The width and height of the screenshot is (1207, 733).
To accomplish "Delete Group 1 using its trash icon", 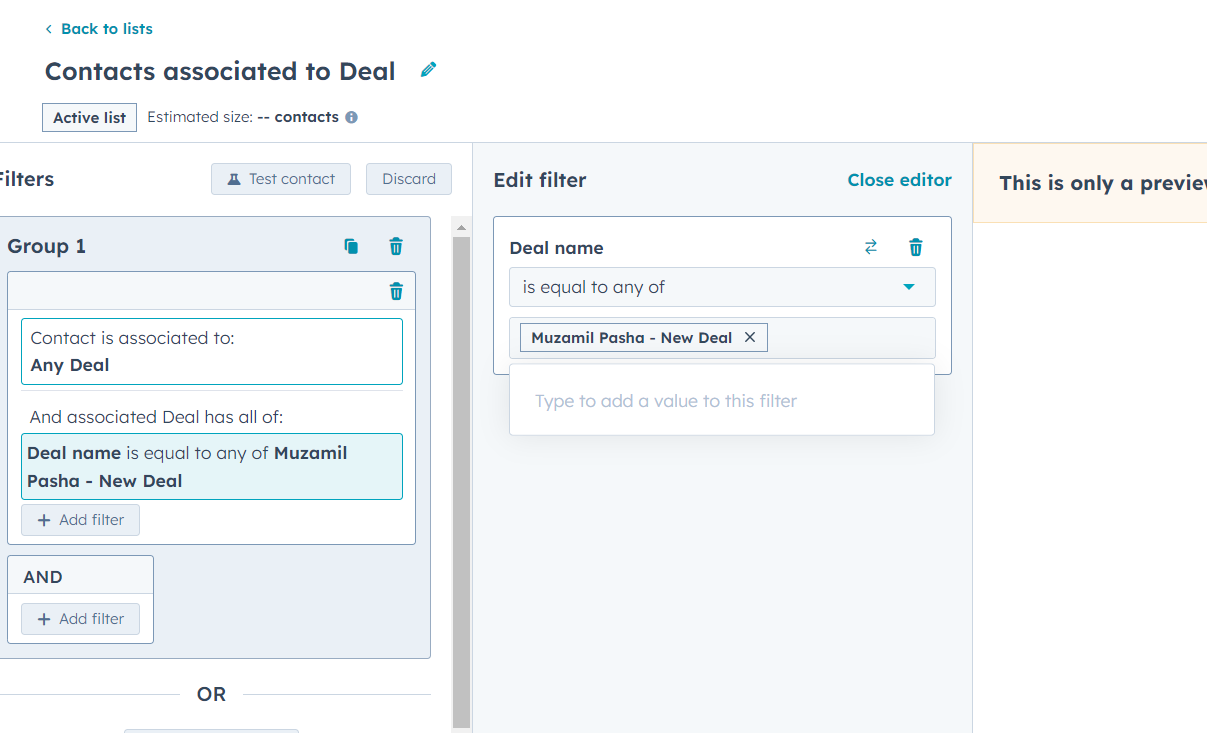I will point(395,245).
